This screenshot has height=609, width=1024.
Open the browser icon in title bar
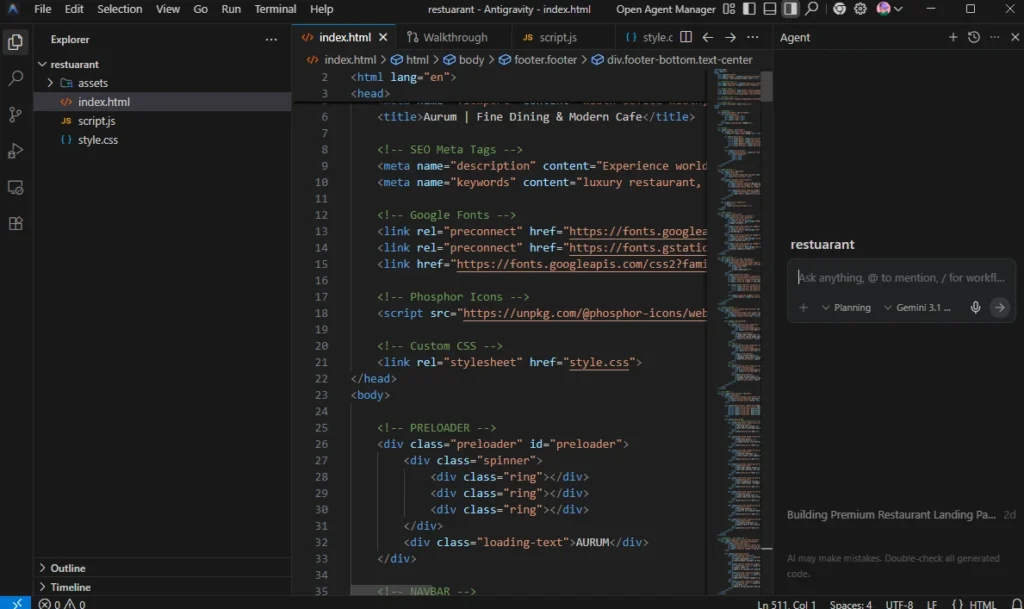[839, 9]
